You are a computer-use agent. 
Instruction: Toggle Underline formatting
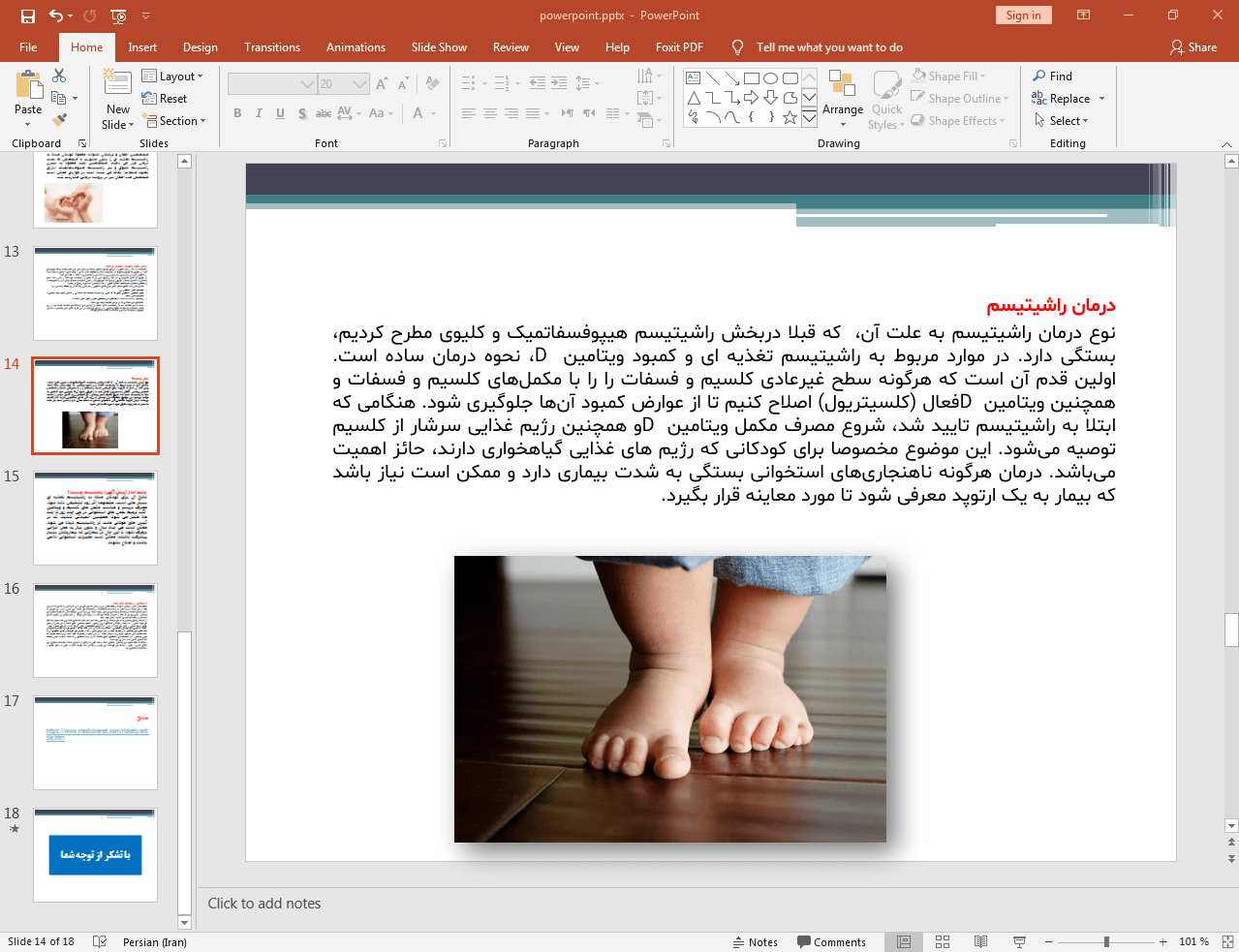(280, 113)
